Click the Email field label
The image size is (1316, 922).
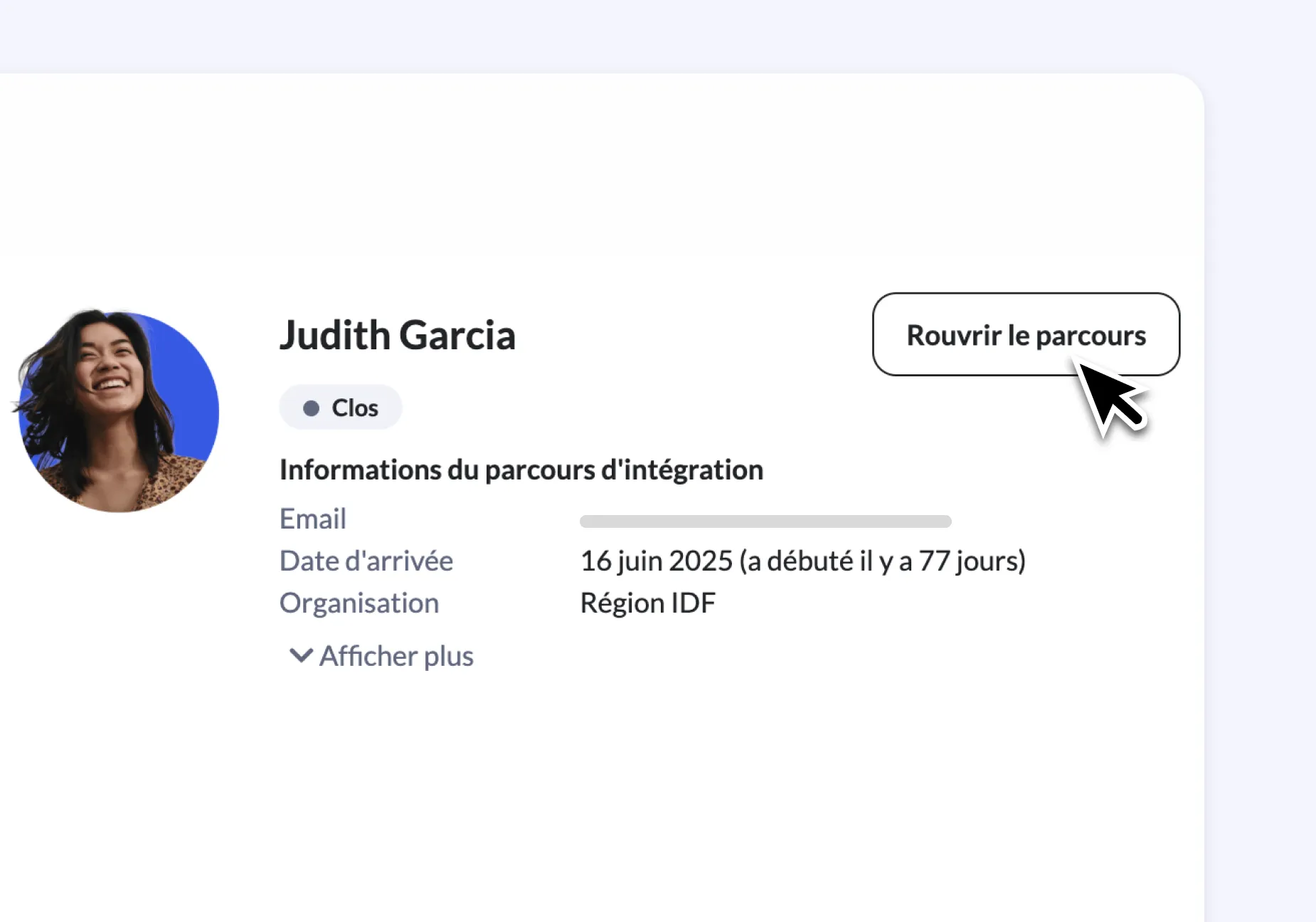pos(313,519)
